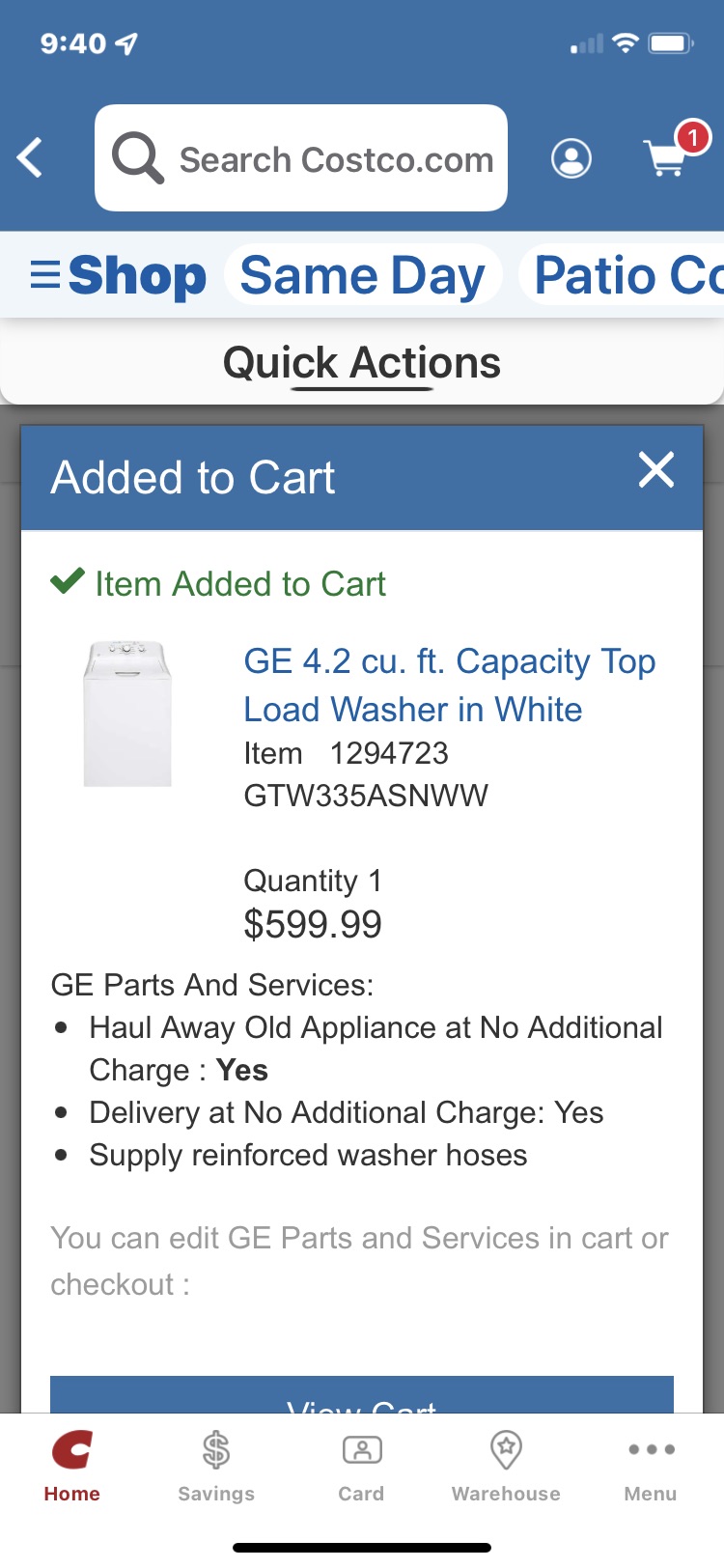Open the Warehouse locator icon
The height and width of the screenshot is (1568, 724).
point(505,1450)
